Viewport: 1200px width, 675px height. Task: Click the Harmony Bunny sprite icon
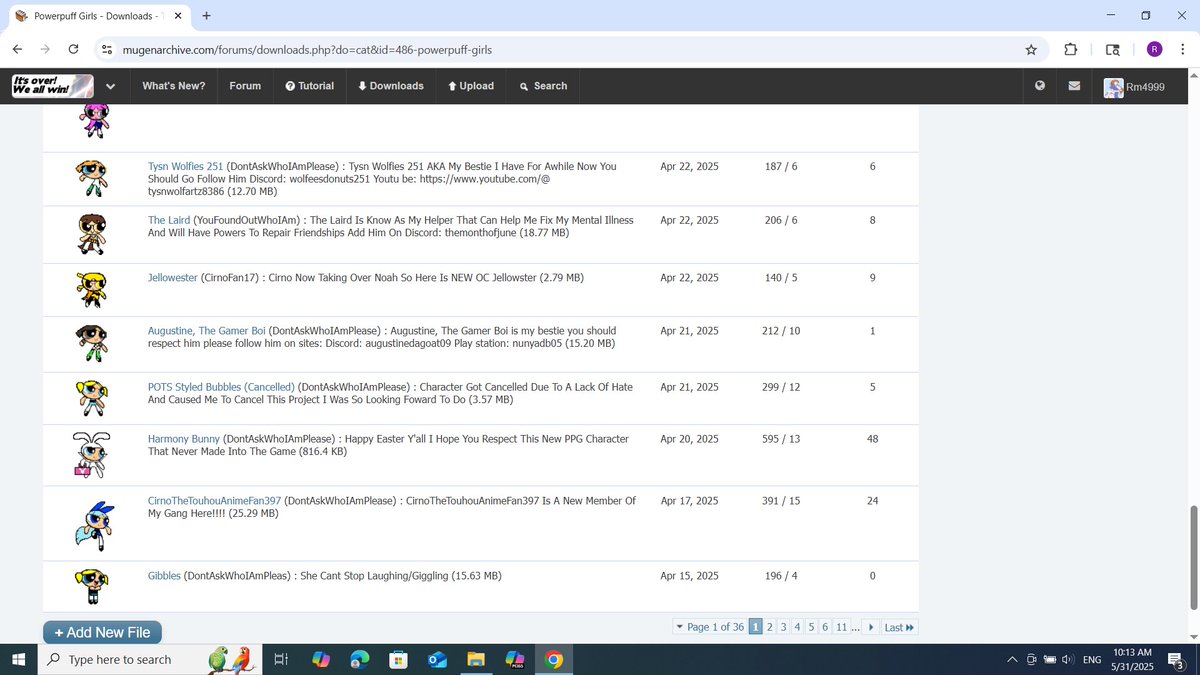pos(91,455)
